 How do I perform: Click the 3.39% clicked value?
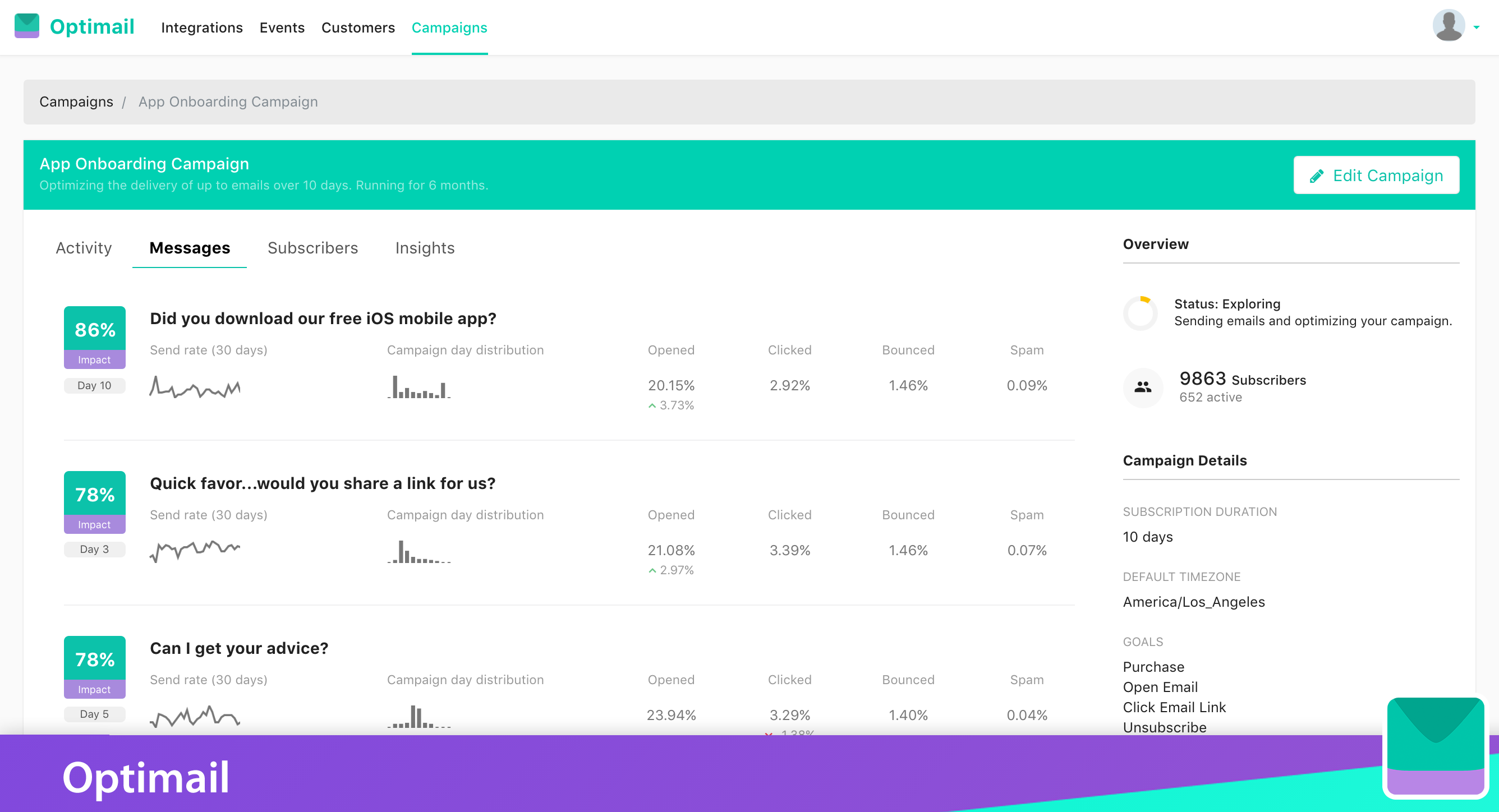(790, 550)
